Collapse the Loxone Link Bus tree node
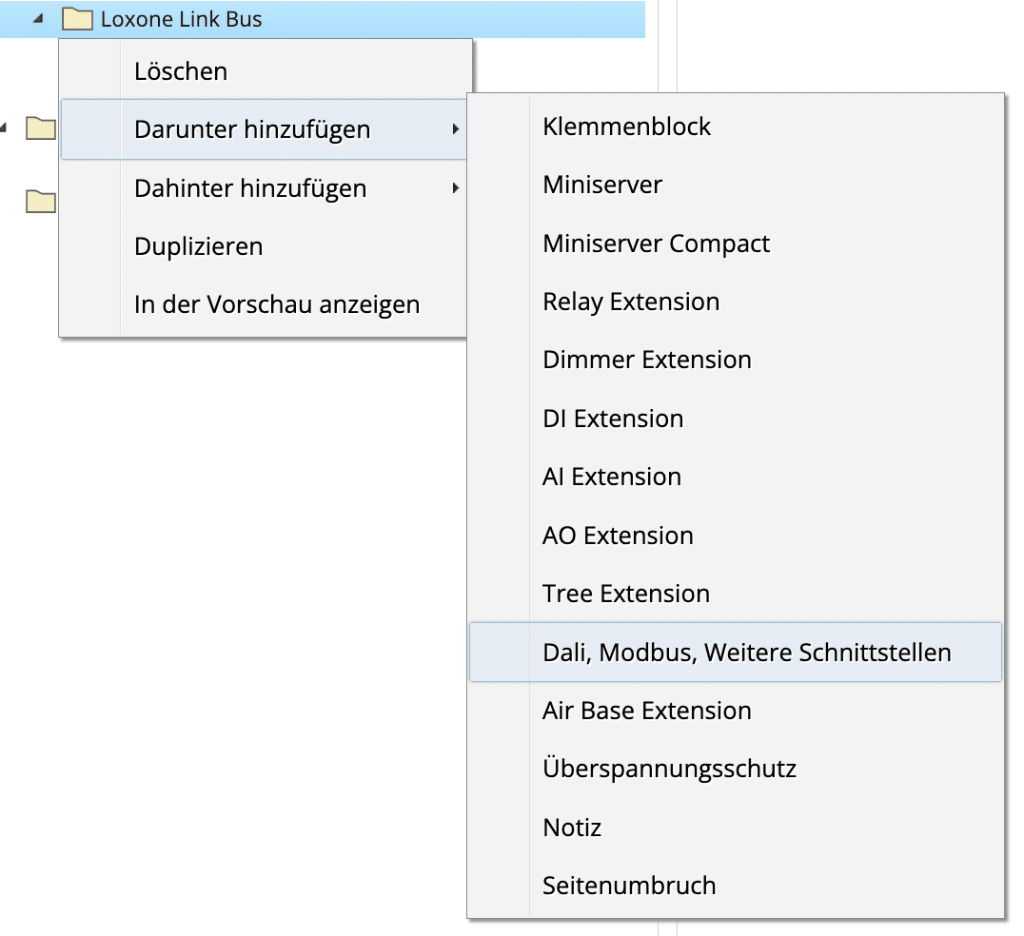The width and height of the screenshot is (1024, 936). click(x=39, y=19)
